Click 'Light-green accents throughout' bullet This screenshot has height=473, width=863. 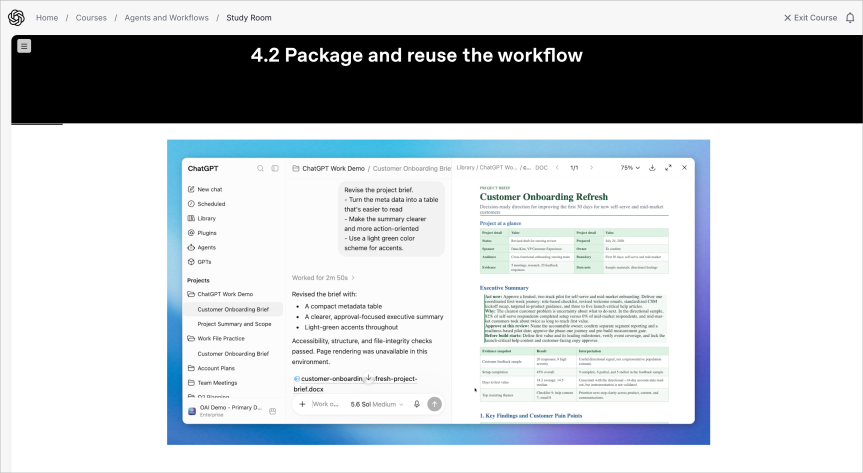pos(351,327)
